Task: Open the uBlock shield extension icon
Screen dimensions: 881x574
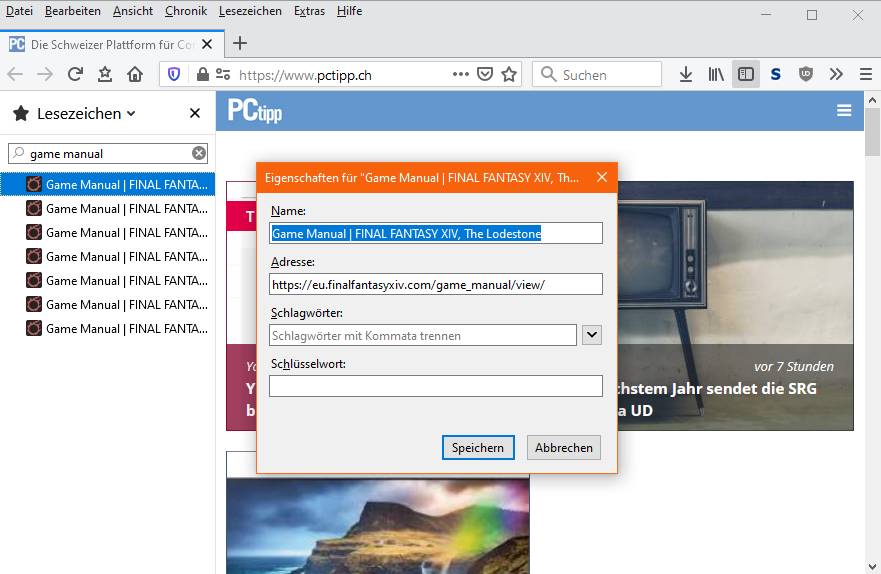Action: (806, 74)
